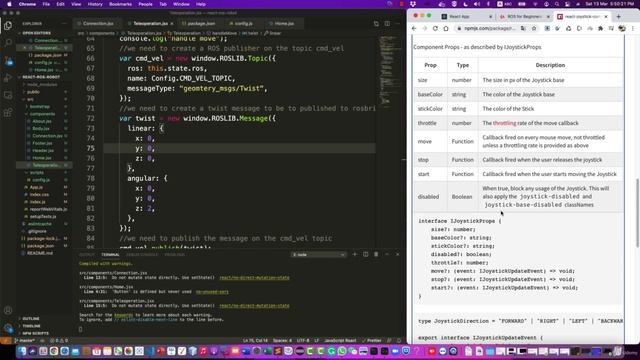Close the terminal panel
Screen dimensions: 640x360
[398, 254]
